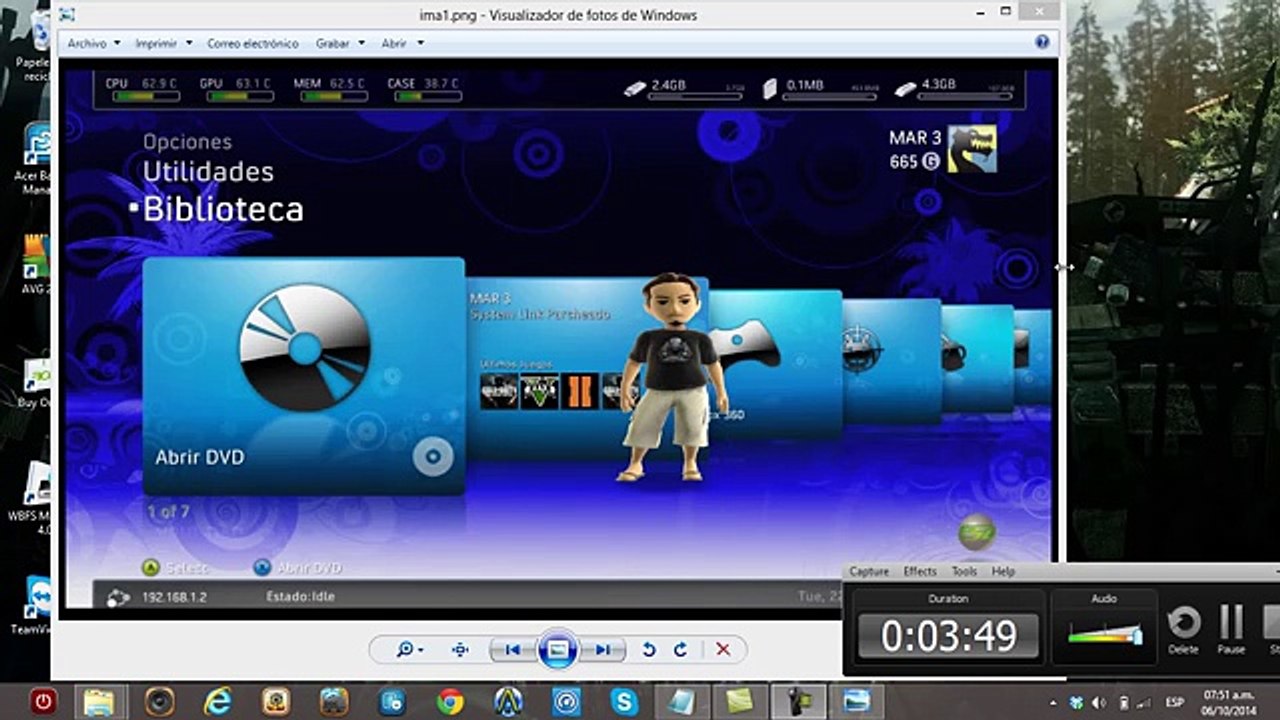Open File Explorer from the taskbar
The image size is (1280, 720).
coord(100,702)
